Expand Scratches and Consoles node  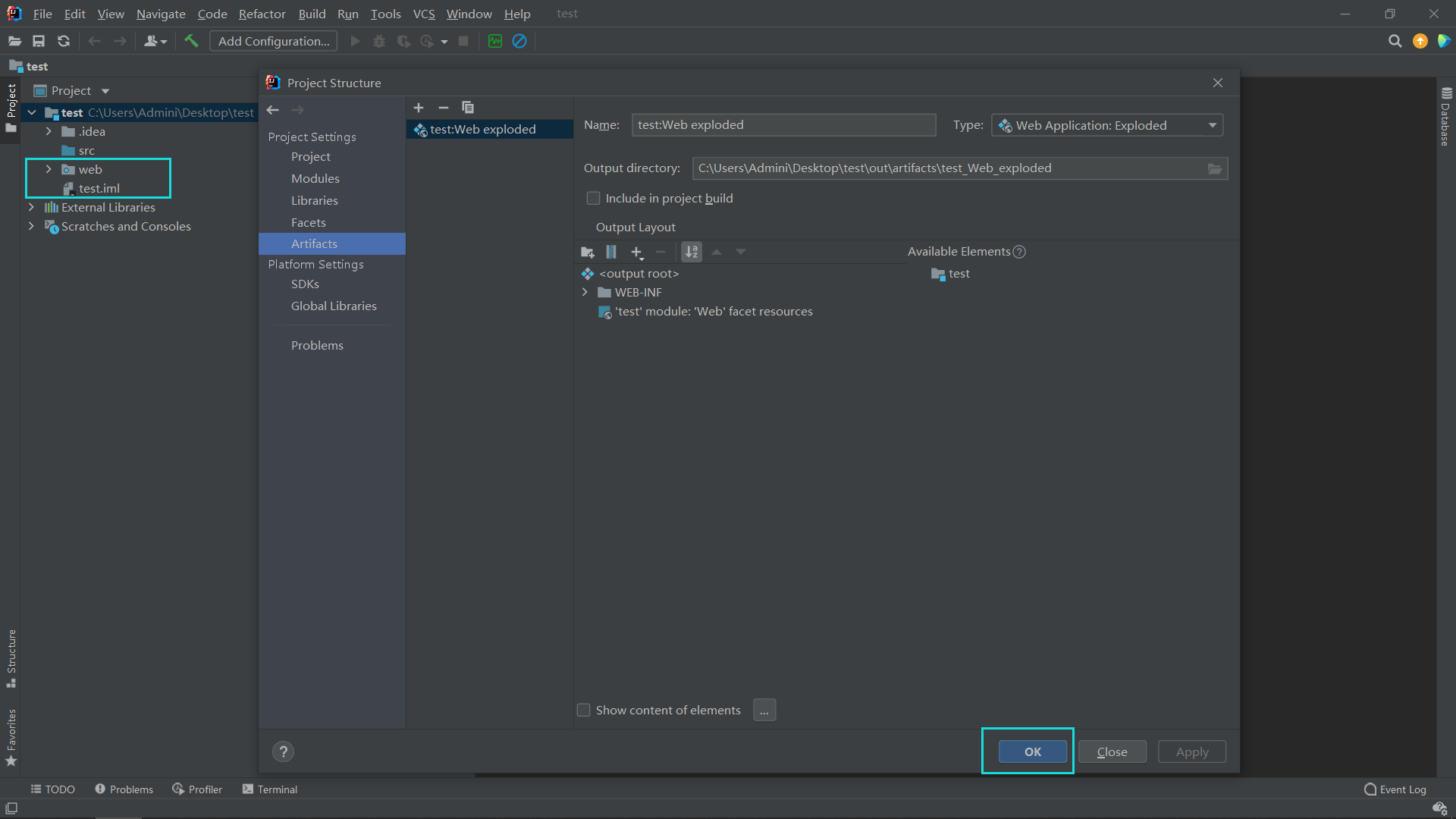point(31,226)
